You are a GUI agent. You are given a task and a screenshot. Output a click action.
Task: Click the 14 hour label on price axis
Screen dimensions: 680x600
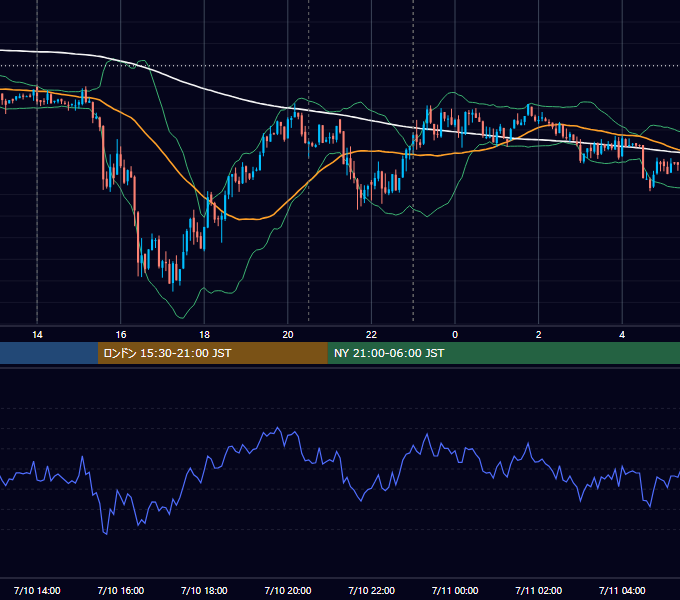37,335
